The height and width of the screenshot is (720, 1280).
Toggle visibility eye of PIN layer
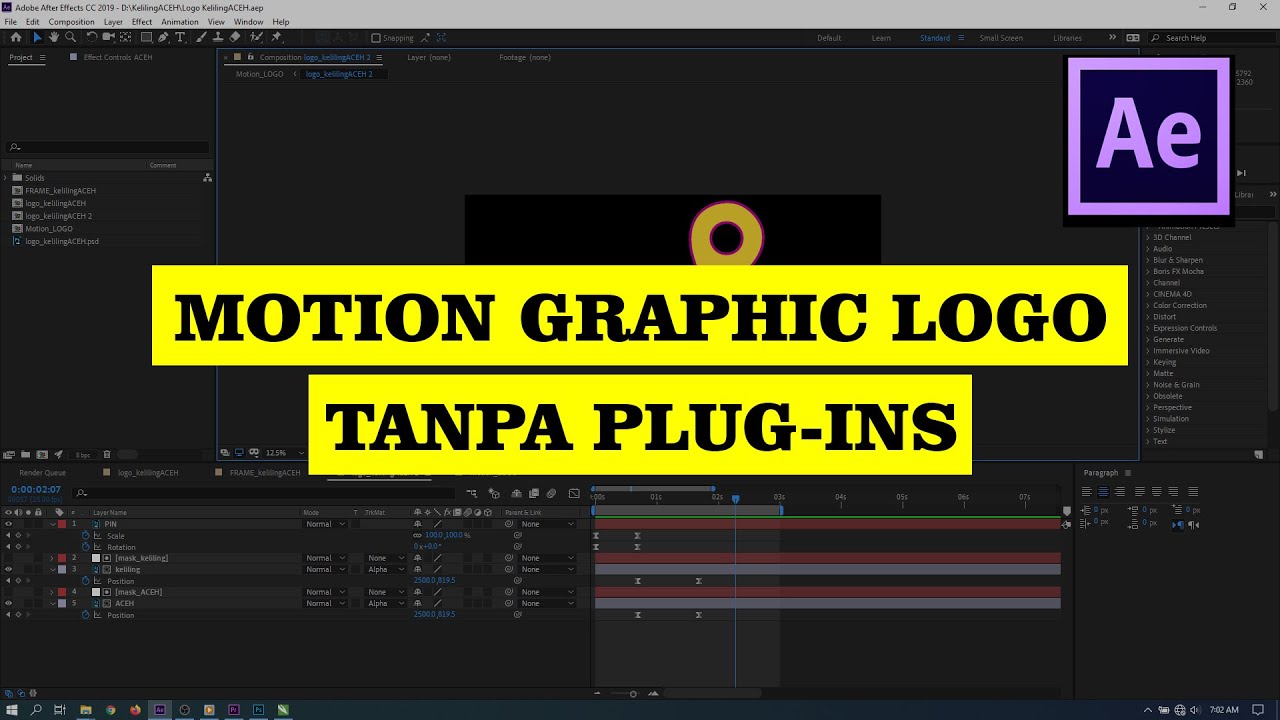tap(8, 524)
